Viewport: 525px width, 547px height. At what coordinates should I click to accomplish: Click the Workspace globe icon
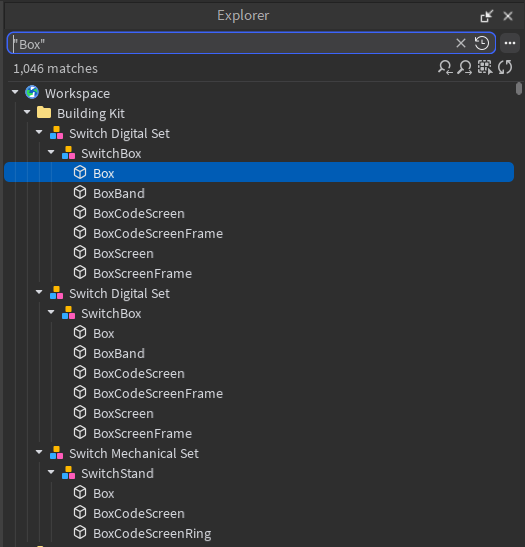(x=32, y=93)
